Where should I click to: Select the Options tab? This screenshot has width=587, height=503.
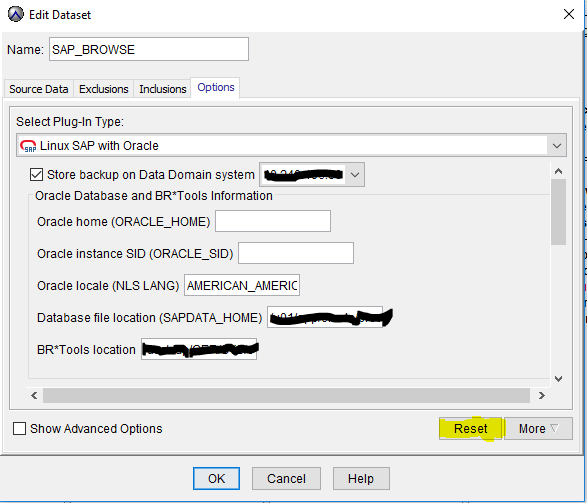[x=216, y=88]
